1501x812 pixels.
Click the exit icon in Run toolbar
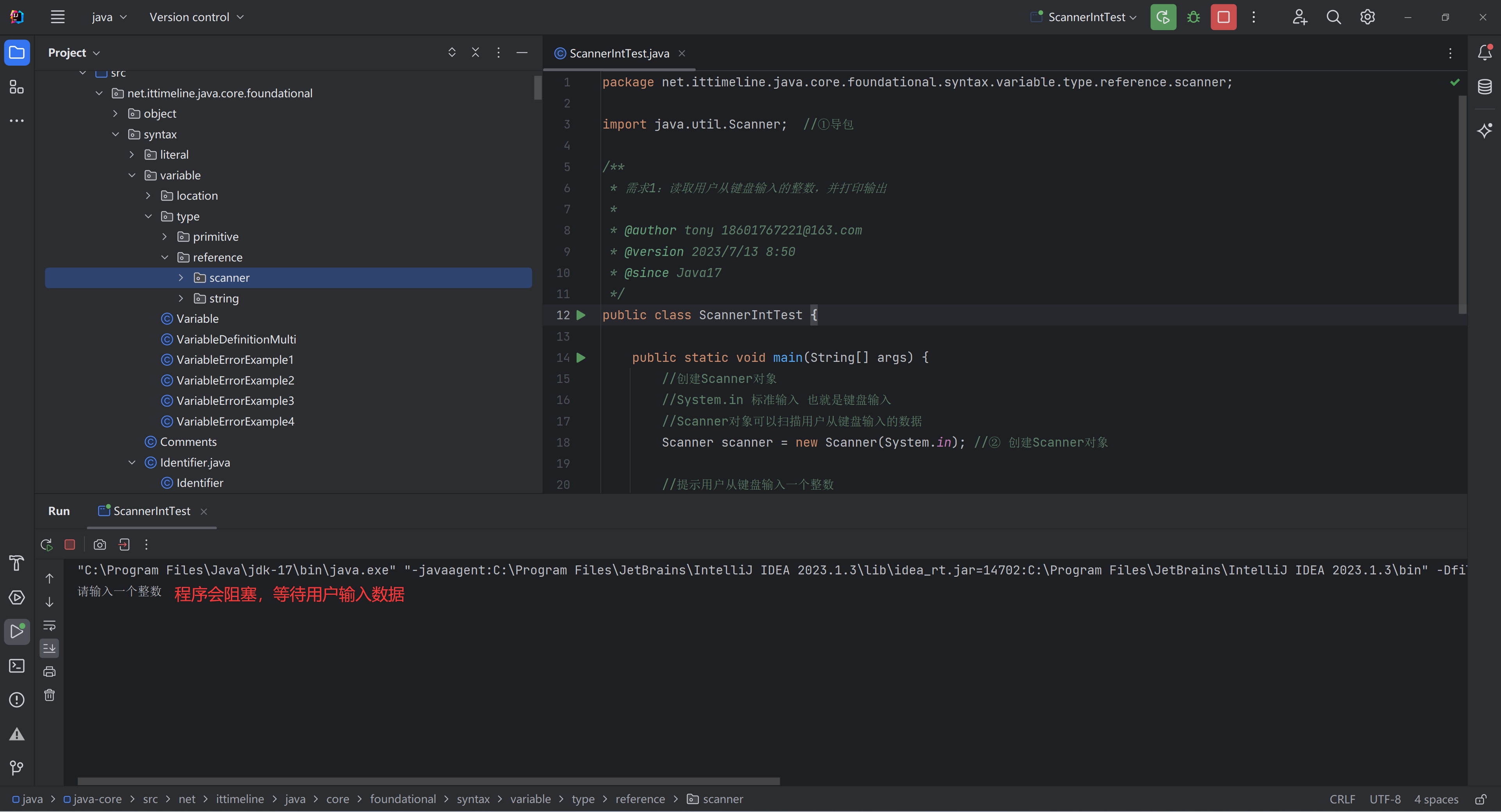tap(124, 545)
